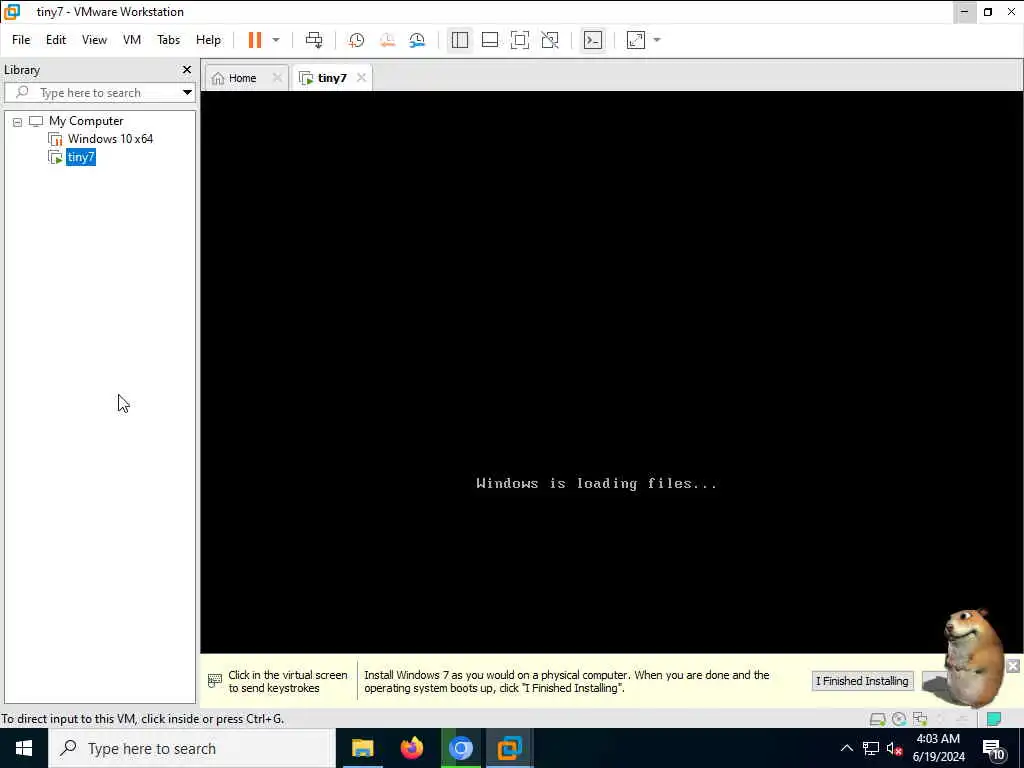1024x768 pixels.
Task: Open the File menu
Action: coord(21,40)
